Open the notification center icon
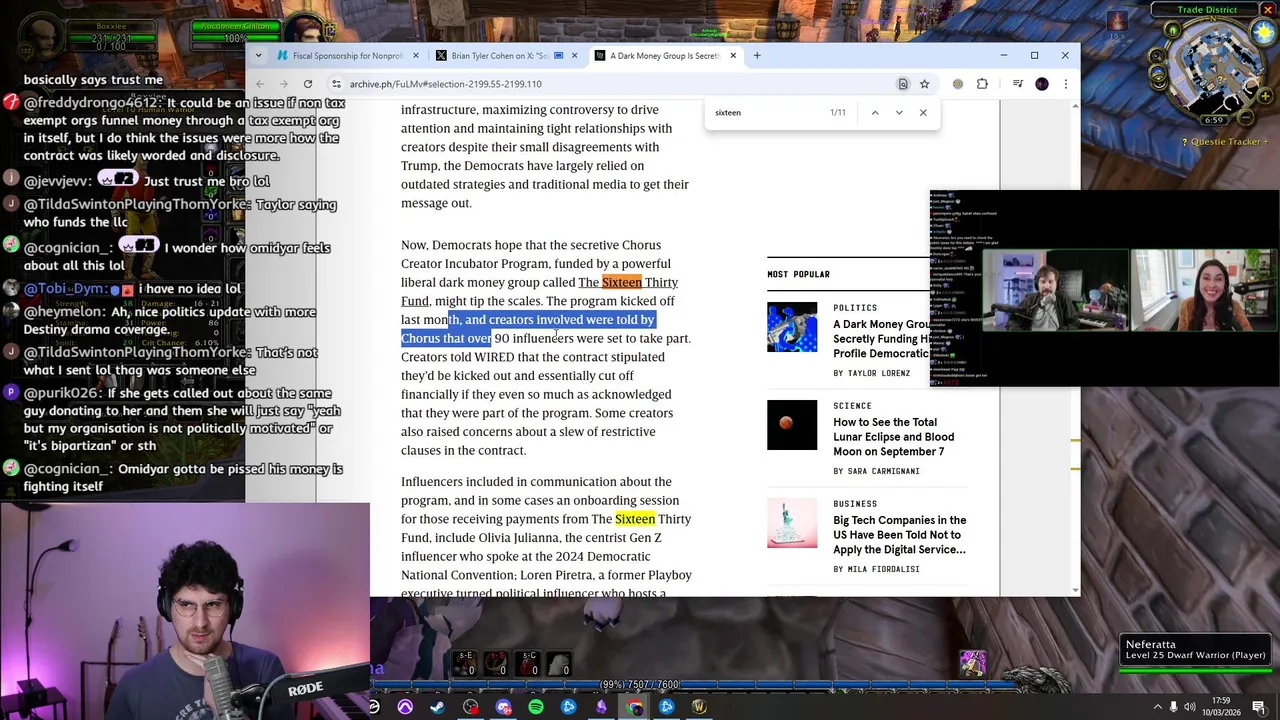This screenshot has width=1280, height=720. (1259, 707)
